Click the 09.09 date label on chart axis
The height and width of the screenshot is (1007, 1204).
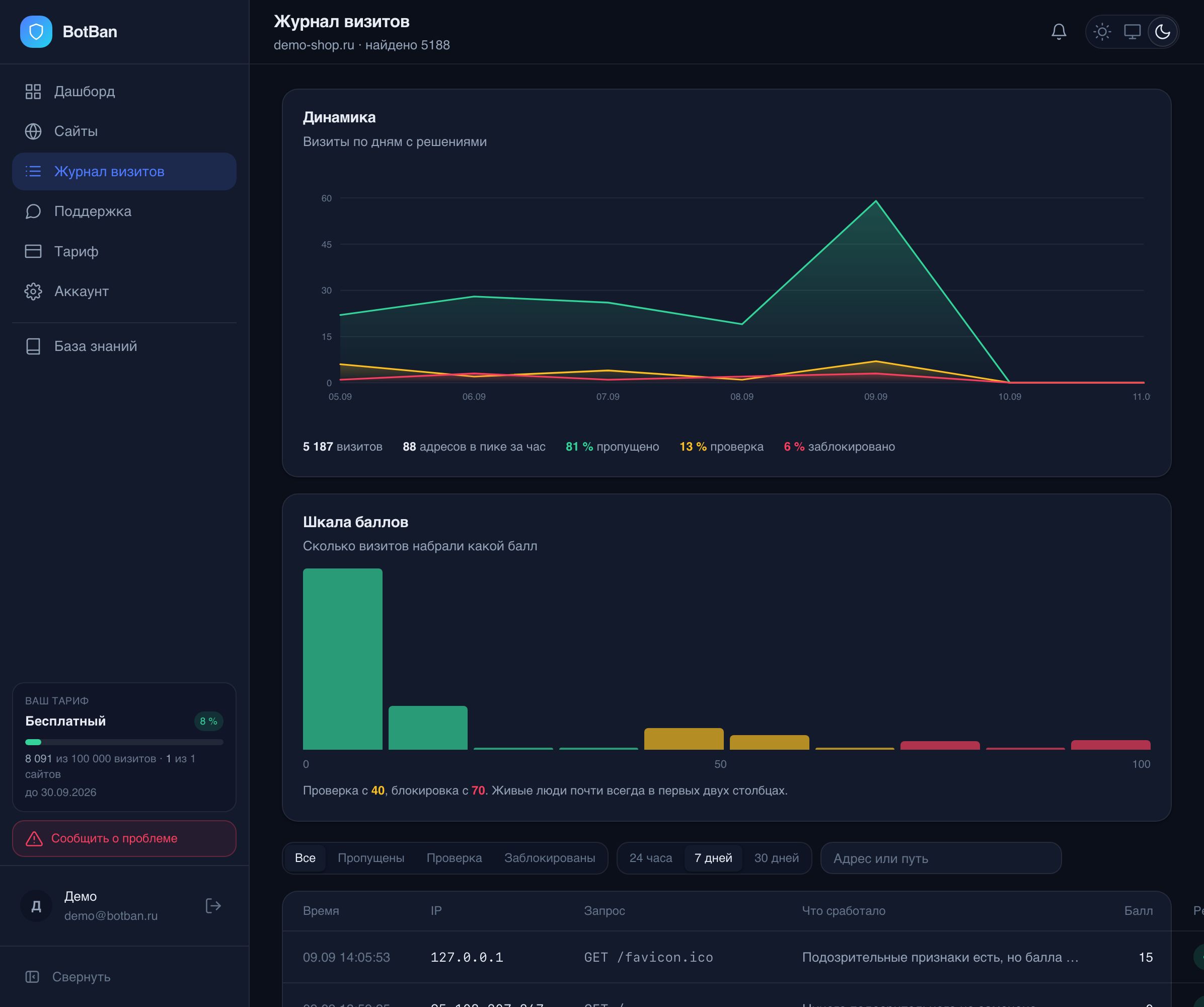click(875, 397)
